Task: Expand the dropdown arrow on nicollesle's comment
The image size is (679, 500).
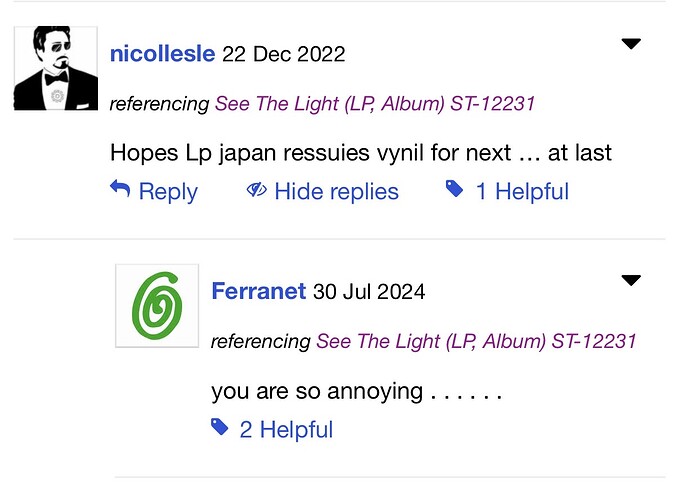Action: pos(631,44)
